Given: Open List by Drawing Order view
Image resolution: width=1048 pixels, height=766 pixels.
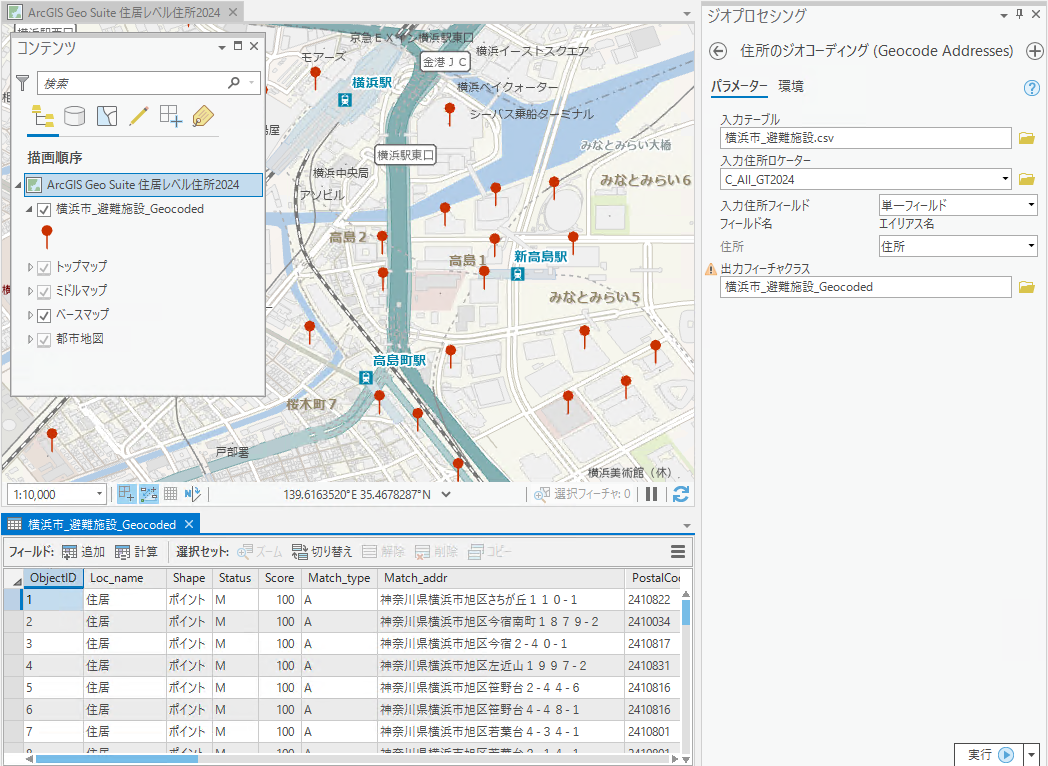Looking at the screenshot, I should tap(43, 116).
